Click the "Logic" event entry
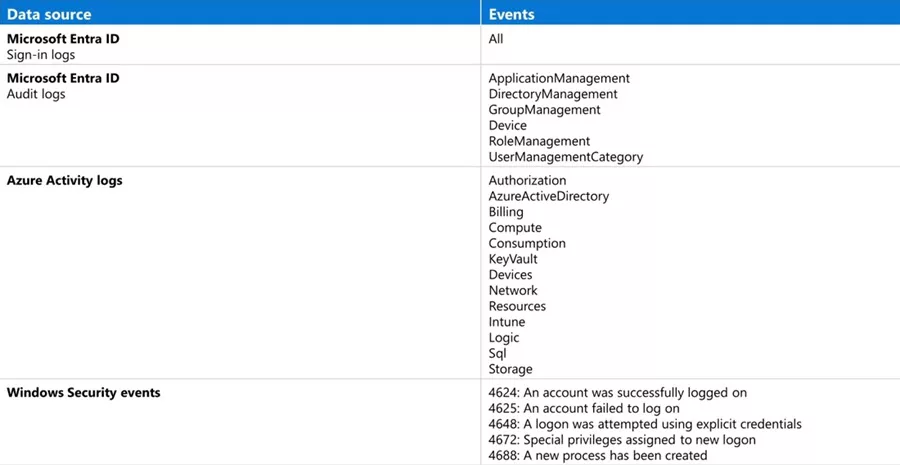The width and height of the screenshot is (900, 465). [x=504, y=338]
